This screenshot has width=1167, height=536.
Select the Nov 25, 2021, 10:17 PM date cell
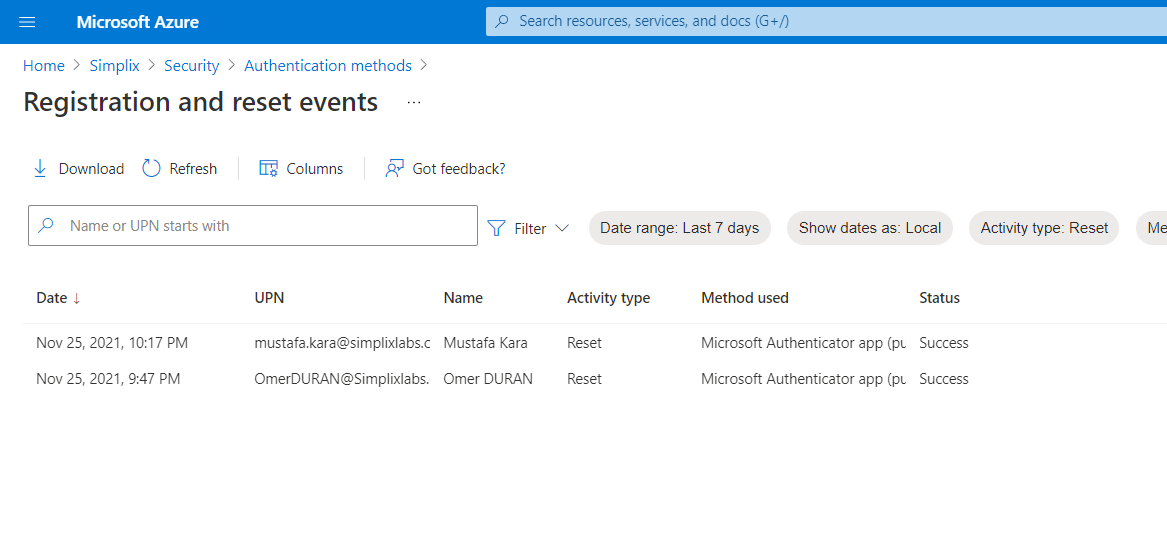click(112, 343)
